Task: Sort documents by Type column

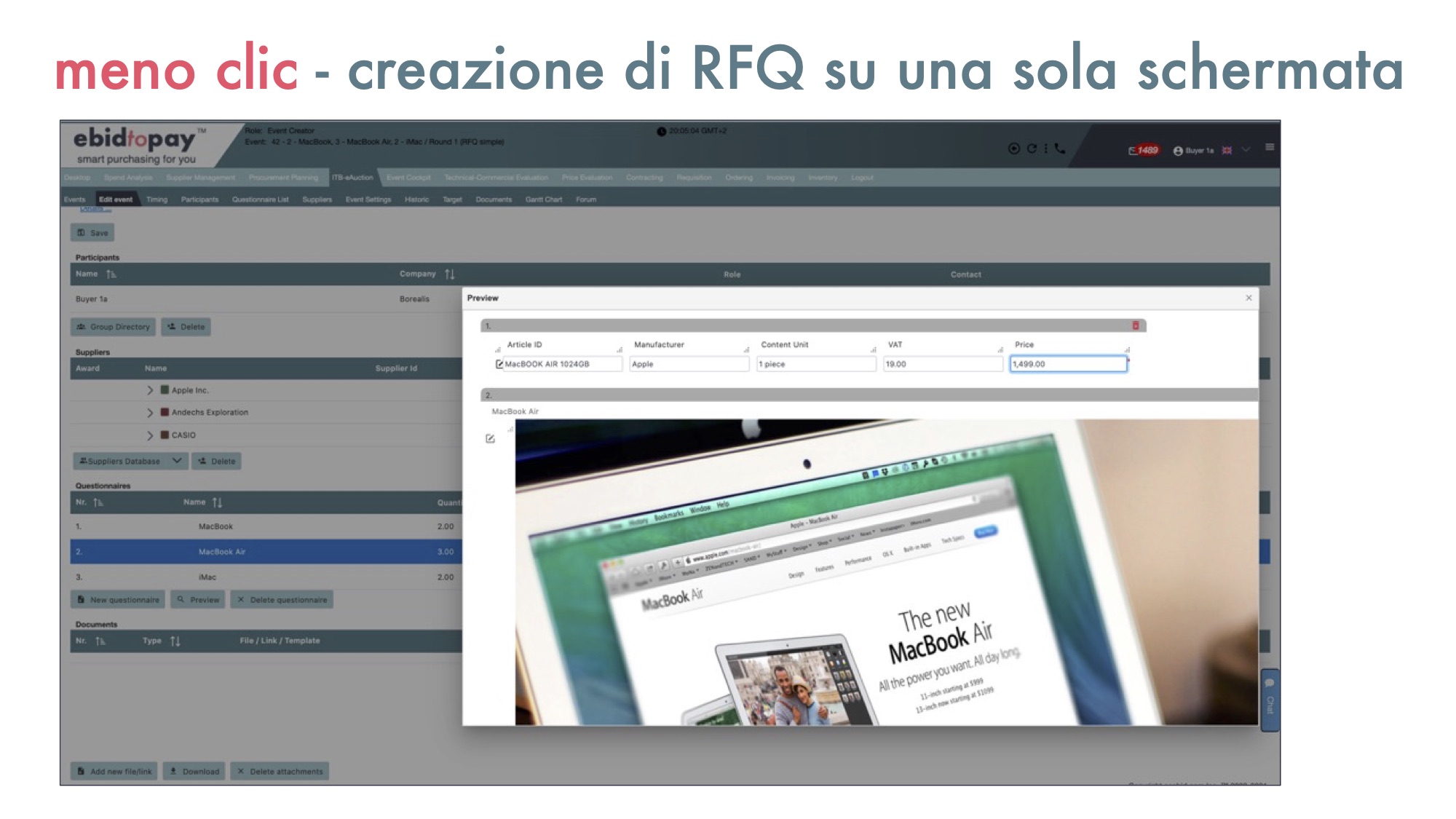Action: [x=175, y=641]
